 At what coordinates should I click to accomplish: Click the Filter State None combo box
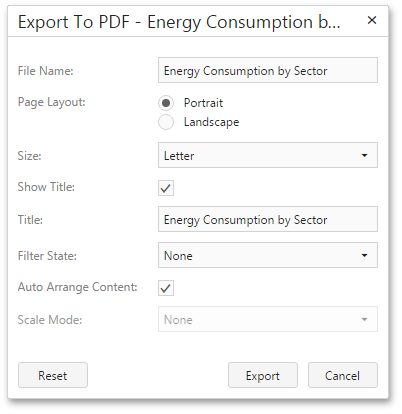pyautogui.click(x=268, y=255)
